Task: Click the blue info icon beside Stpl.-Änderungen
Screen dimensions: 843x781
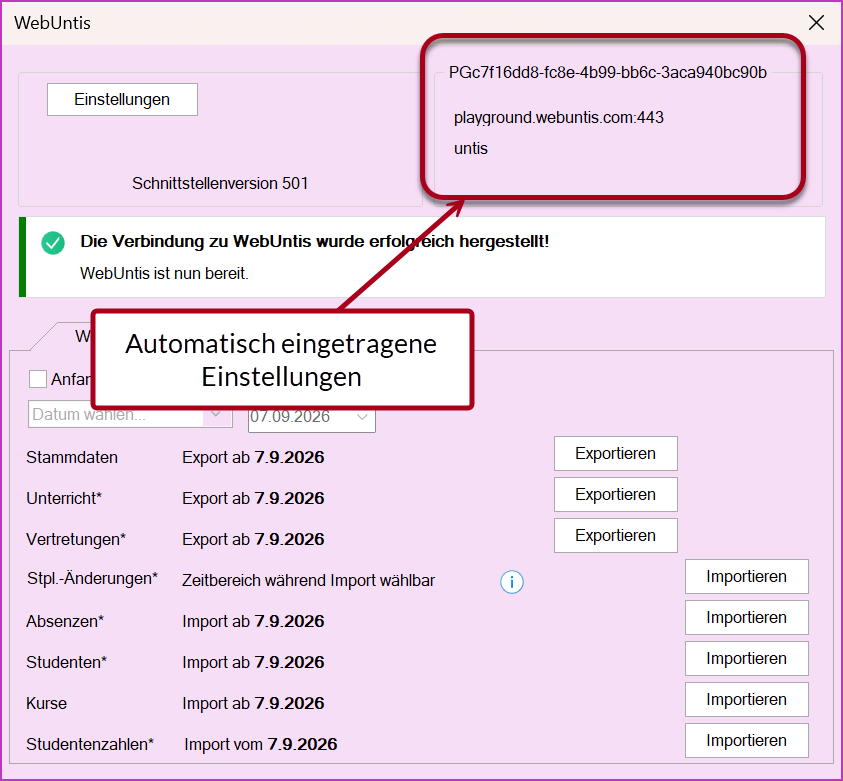Action: [511, 582]
